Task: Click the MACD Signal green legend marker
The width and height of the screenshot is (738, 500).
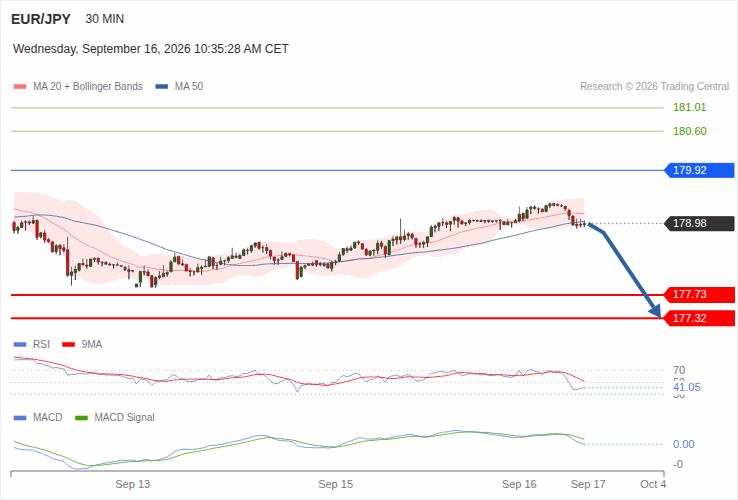Action: [81, 418]
